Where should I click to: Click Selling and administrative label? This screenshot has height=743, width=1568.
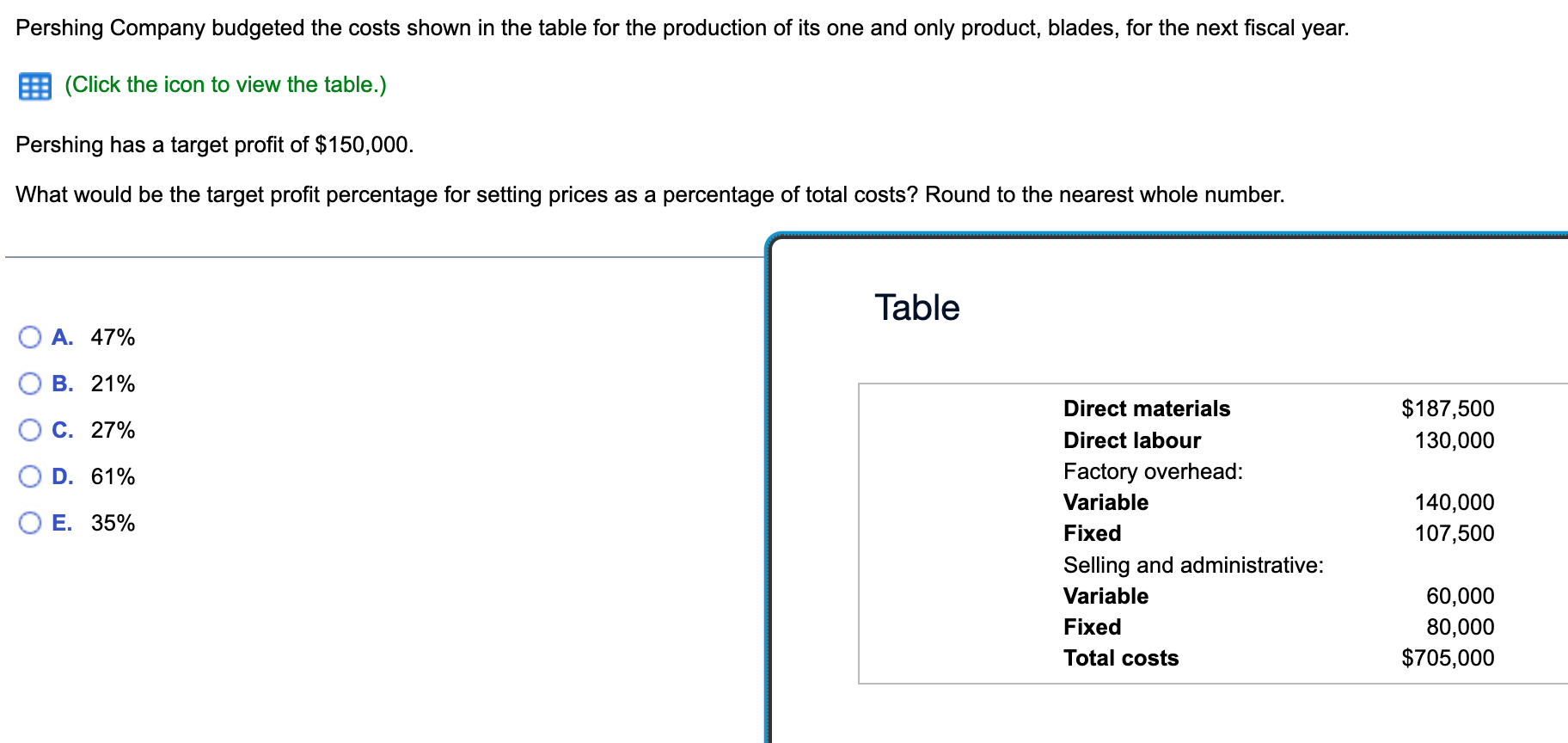tap(1193, 565)
